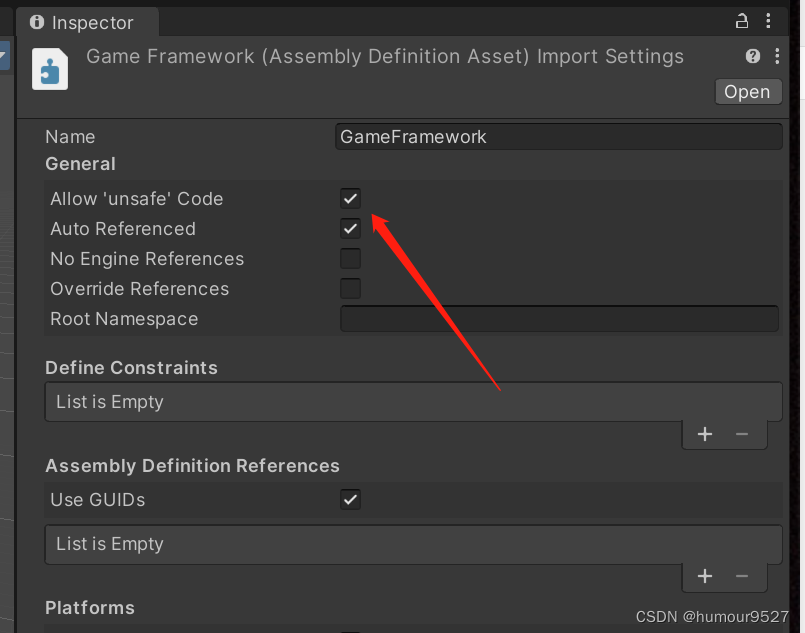Open the help icon for import settings
Screen dimensions: 805x633
click(753, 56)
